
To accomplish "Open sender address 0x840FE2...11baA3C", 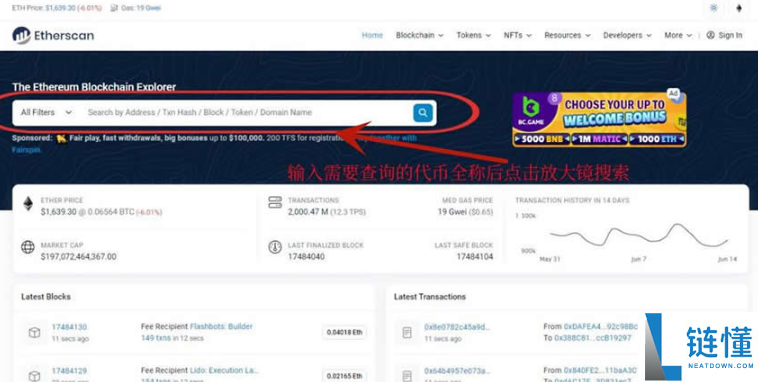I will click(x=600, y=370).
